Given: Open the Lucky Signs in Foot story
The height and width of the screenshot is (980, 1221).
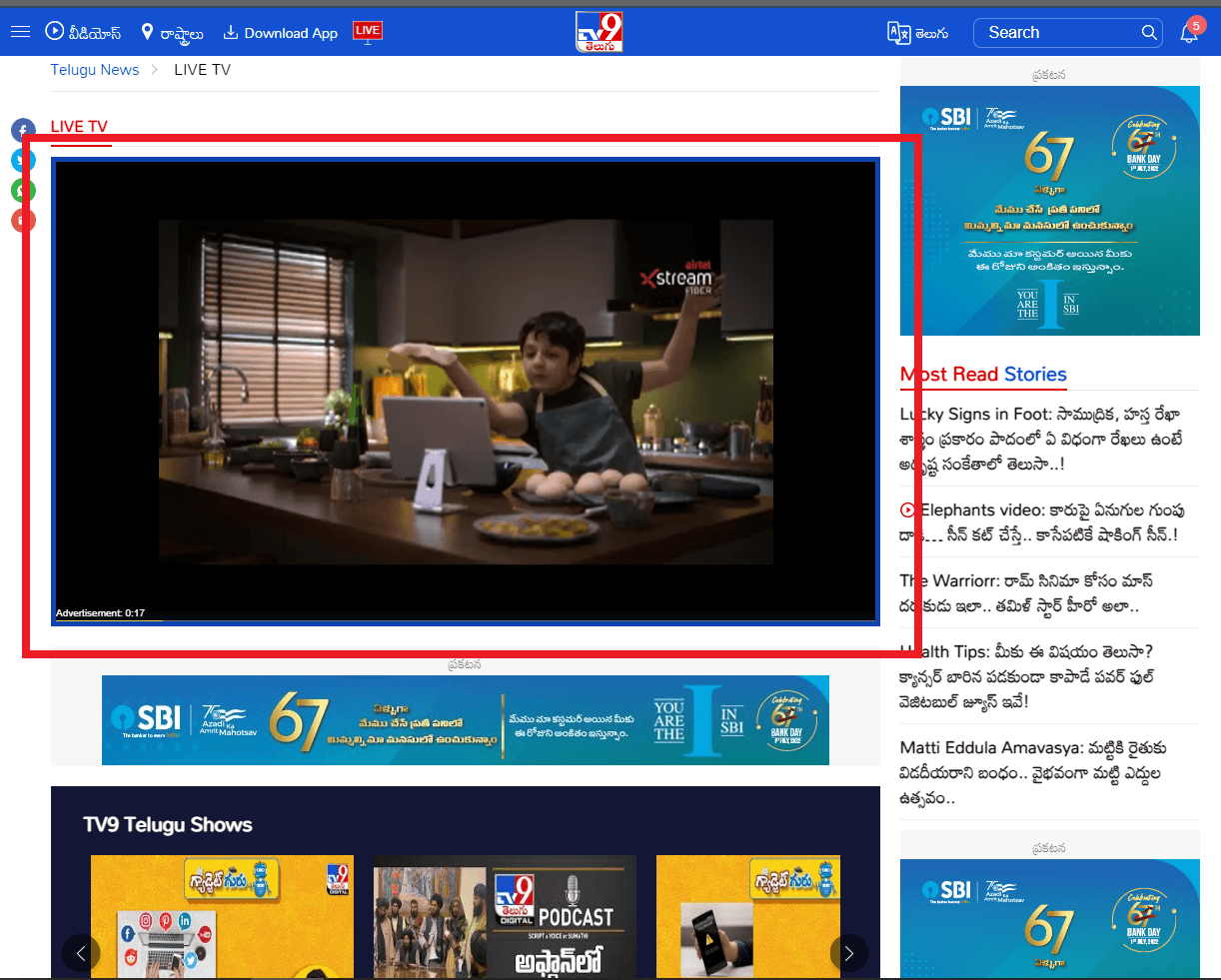Looking at the screenshot, I should click(x=1041, y=439).
